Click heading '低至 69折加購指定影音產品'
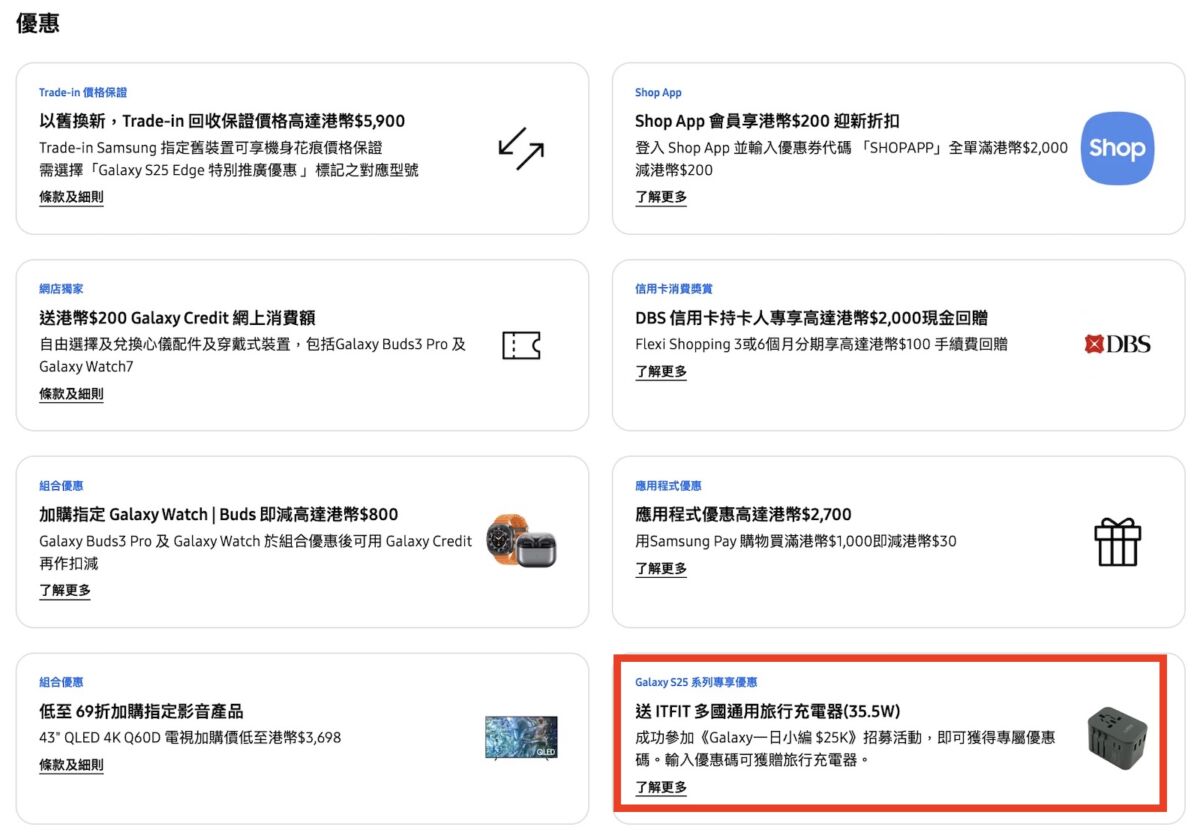This screenshot has width=1200, height=839. coord(141,712)
